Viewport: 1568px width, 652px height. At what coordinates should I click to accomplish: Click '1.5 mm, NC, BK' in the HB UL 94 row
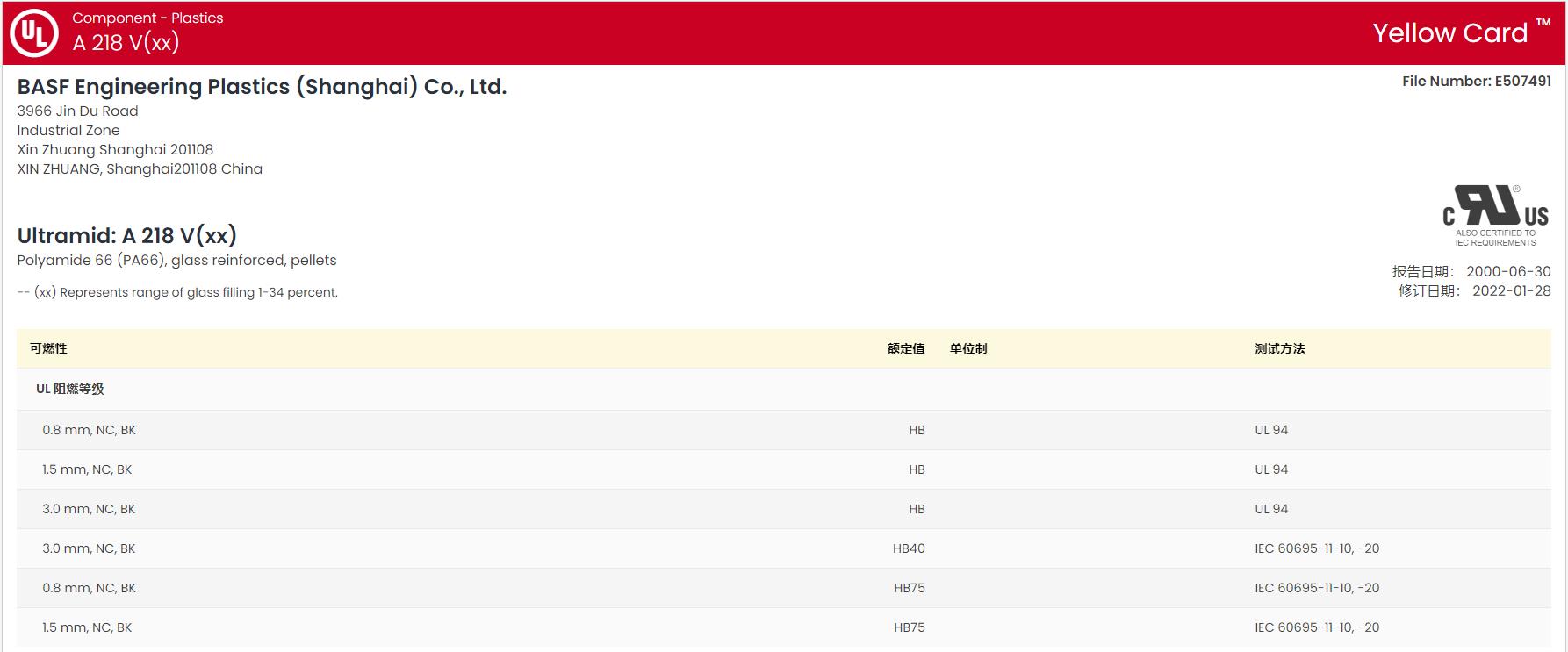point(87,469)
